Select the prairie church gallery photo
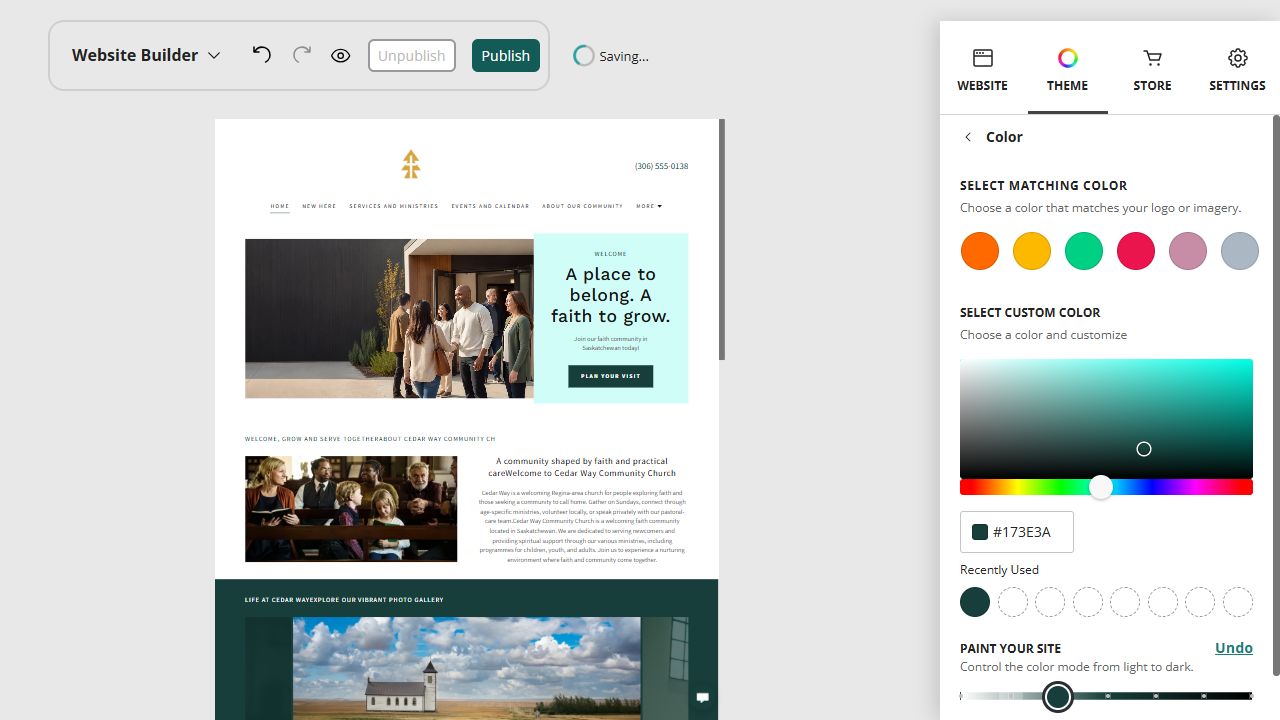 point(467,668)
